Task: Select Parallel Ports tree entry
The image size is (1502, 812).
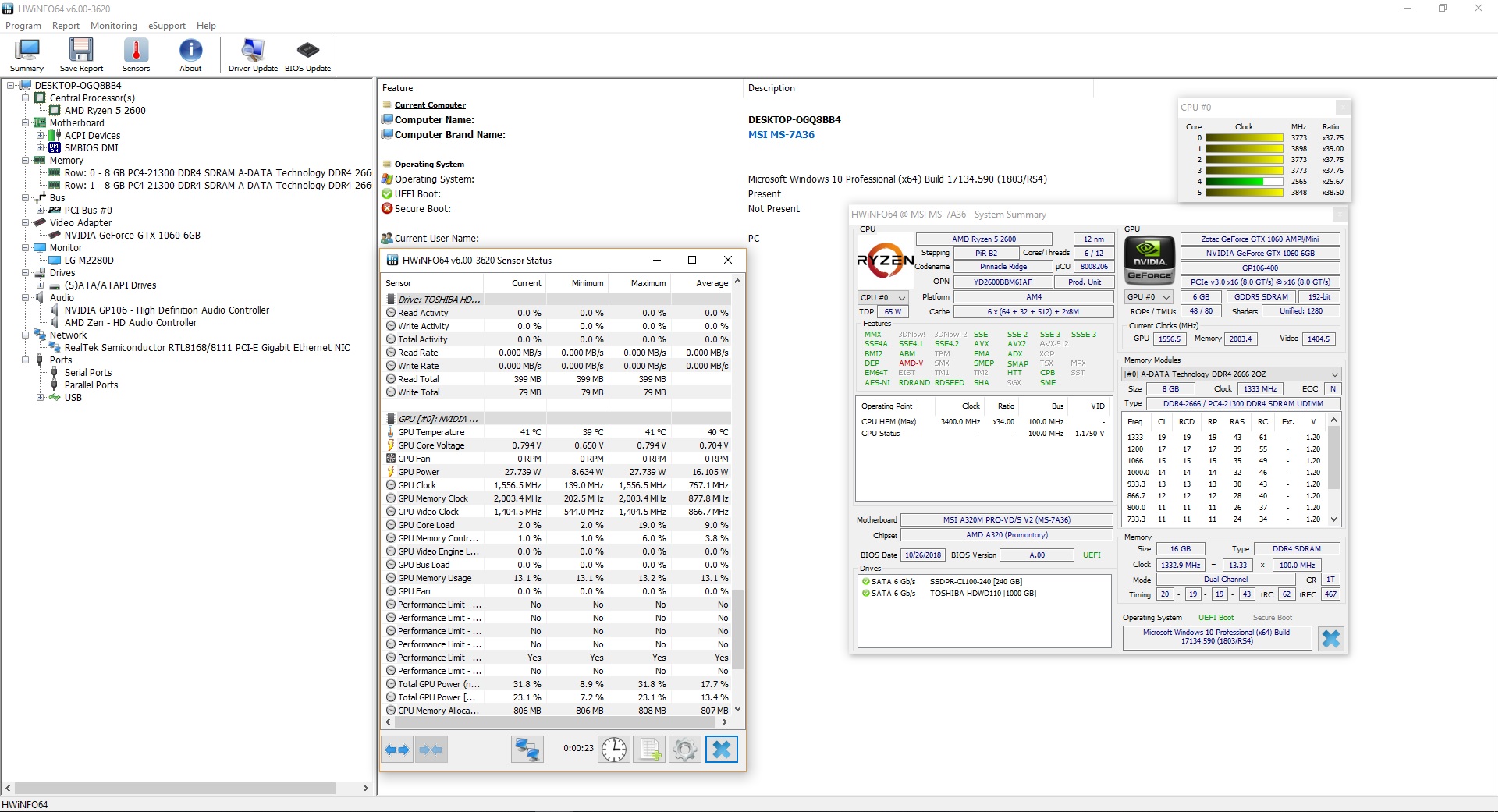Action: (x=91, y=385)
